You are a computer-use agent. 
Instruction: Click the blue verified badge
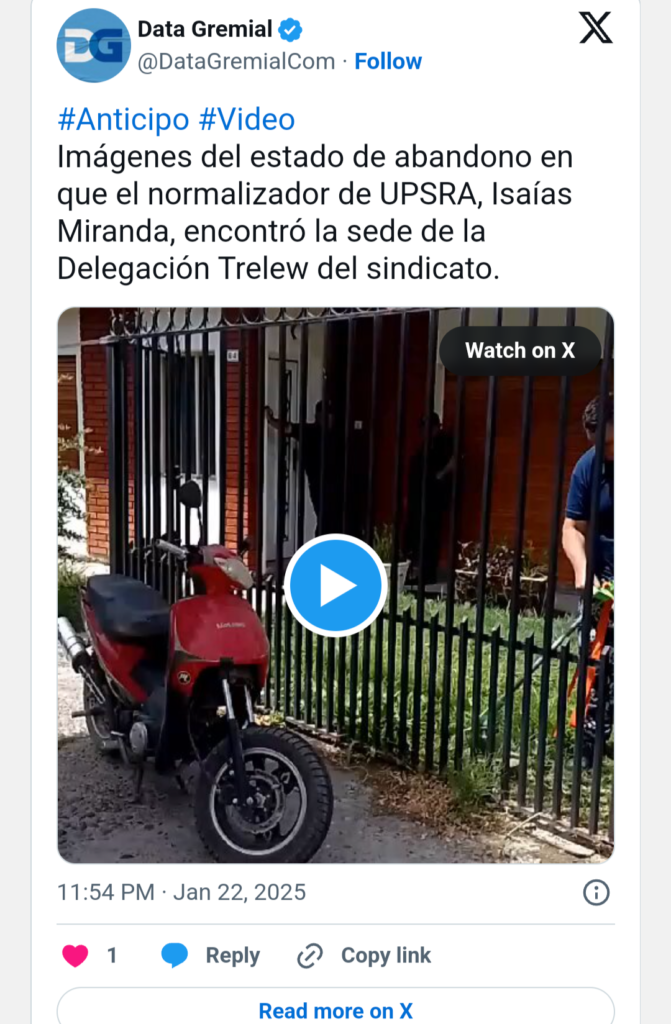(290, 29)
